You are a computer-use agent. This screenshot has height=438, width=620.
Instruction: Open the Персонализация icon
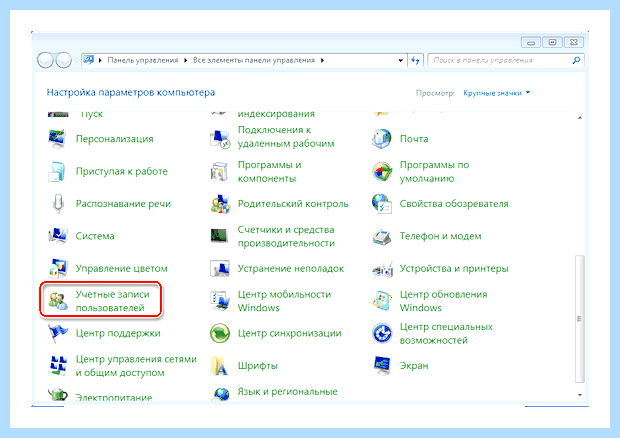[x=57, y=139]
